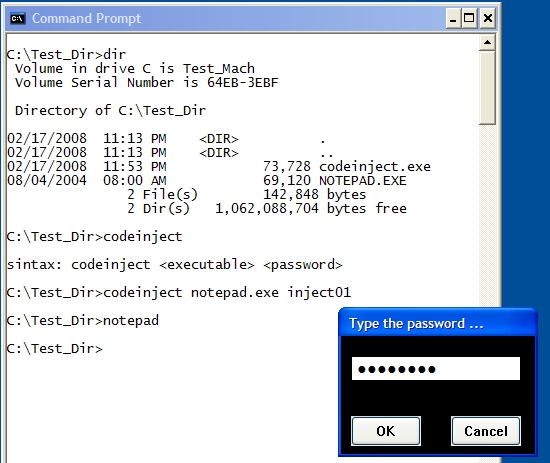Click the '142,848 bytes' total text
The width and height of the screenshot is (550, 463).
tap(314, 195)
